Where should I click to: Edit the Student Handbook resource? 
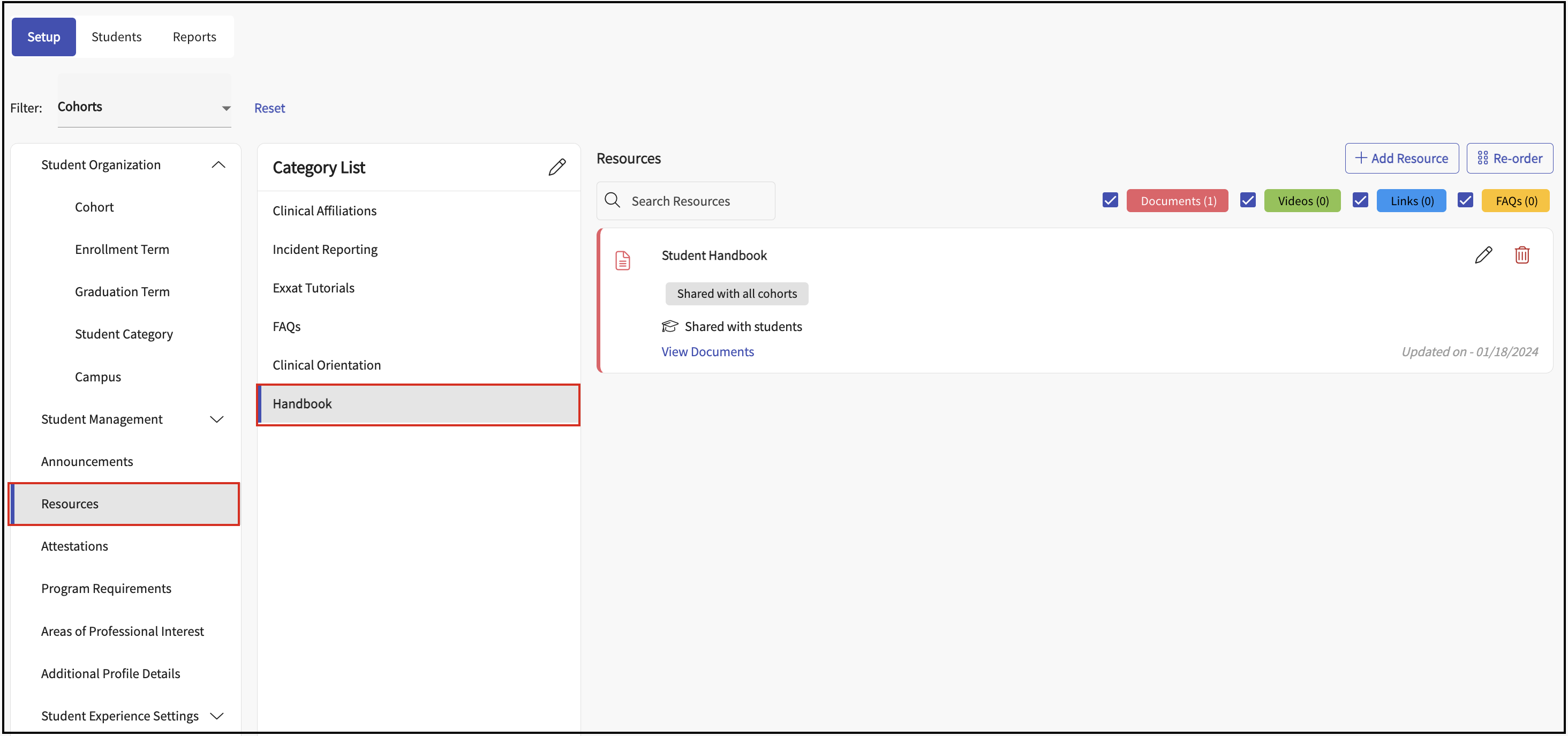click(x=1483, y=255)
